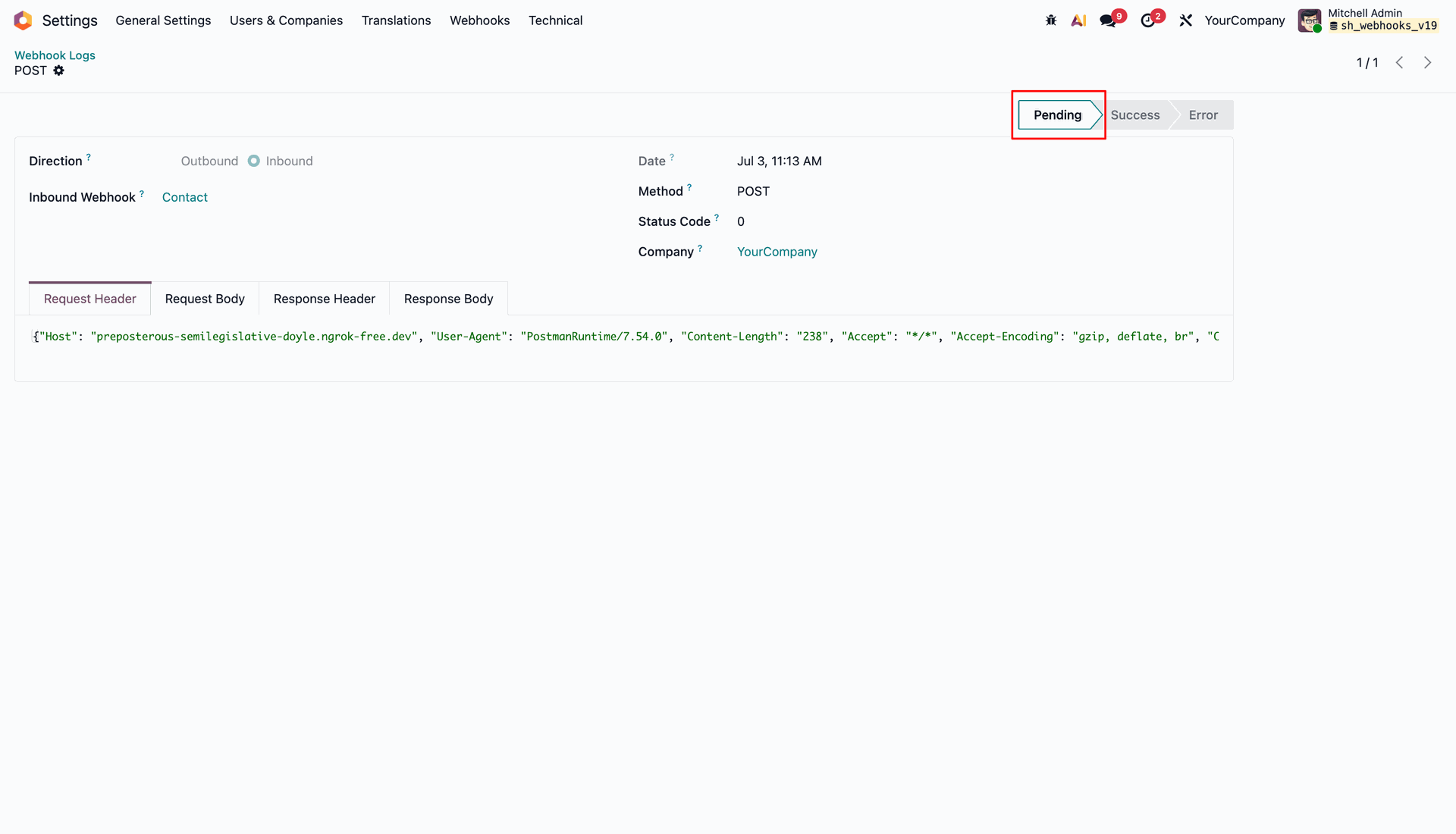Screen dimensions: 1456x834
Task: Go to the previous record arrow
Action: click(x=1400, y=63)
